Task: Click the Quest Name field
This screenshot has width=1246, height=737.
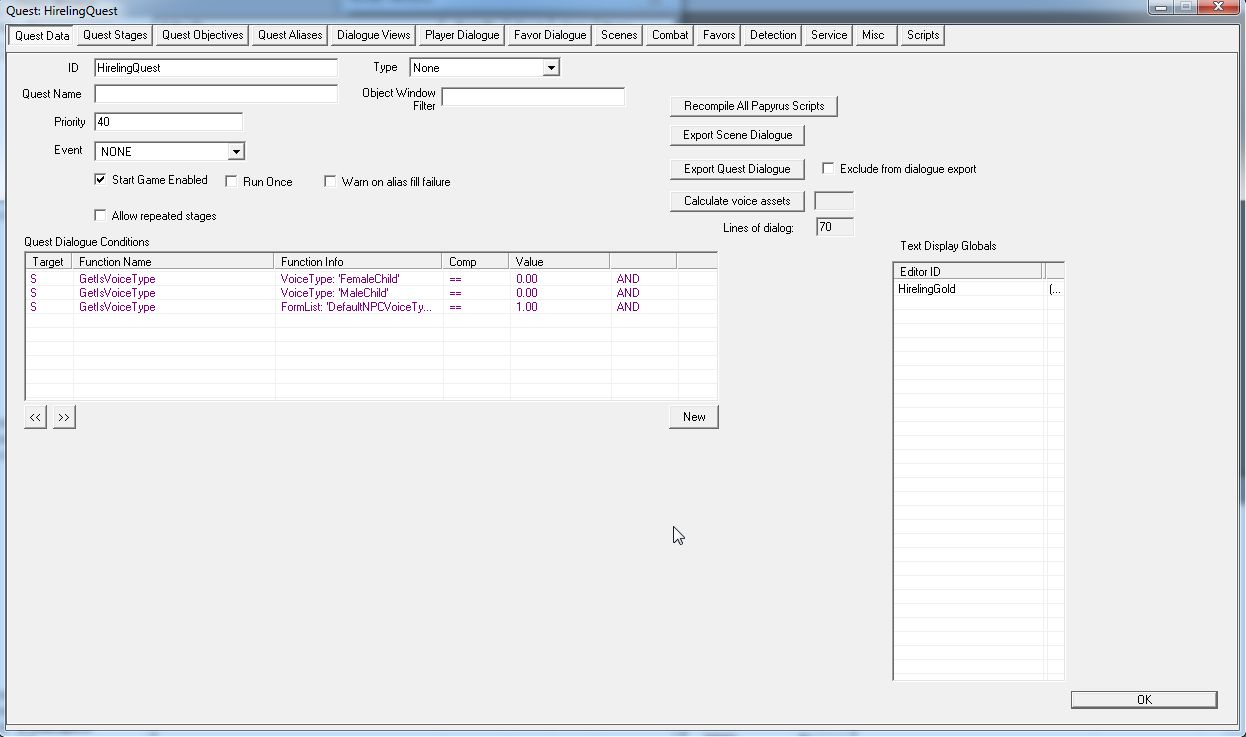Action: coord(216,94)
